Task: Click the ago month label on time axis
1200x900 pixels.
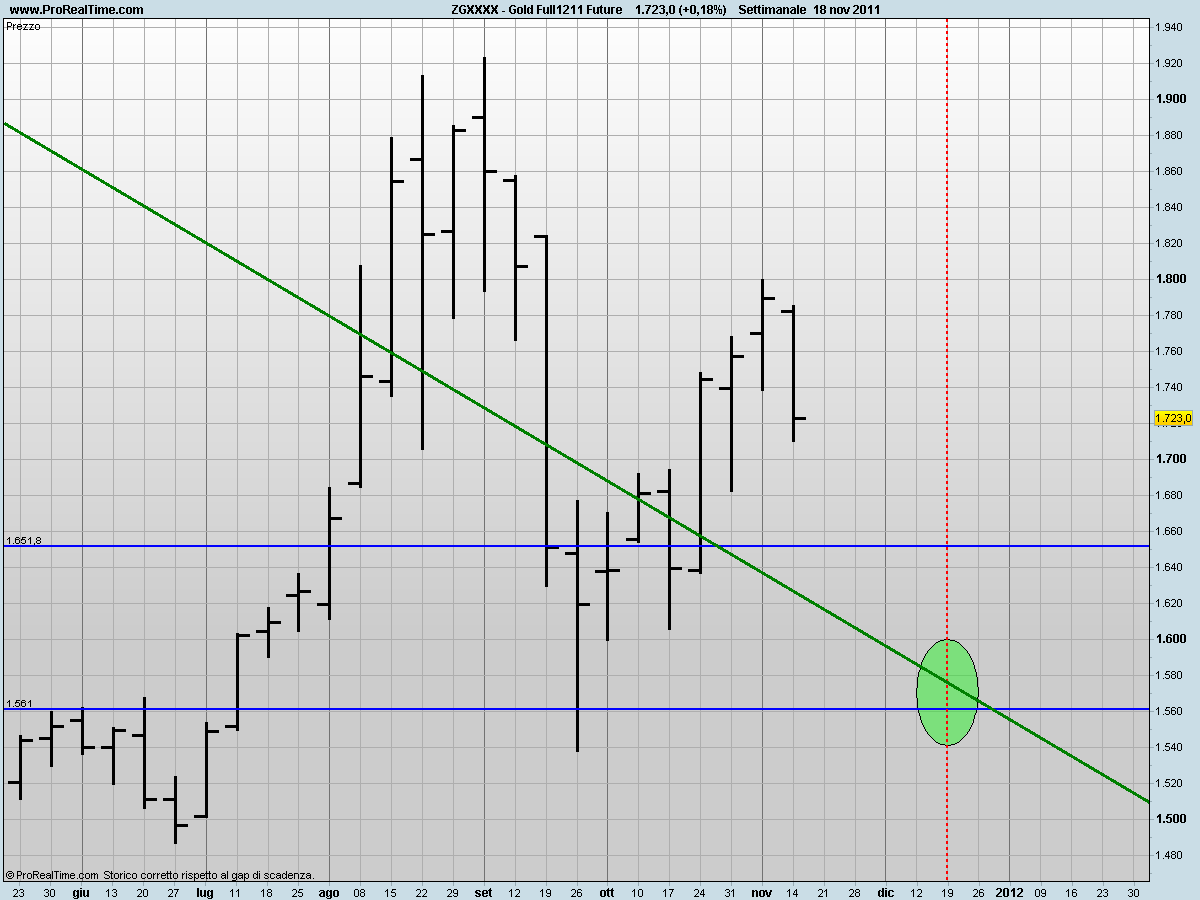Action: pyautogui.click(x=329, y=891)
